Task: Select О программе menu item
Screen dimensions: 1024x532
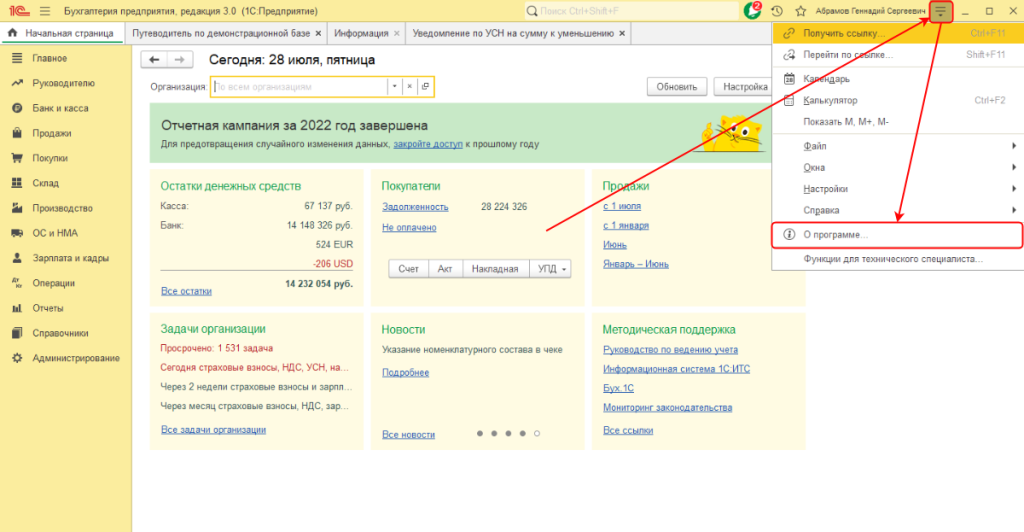Action: point(898,235)
